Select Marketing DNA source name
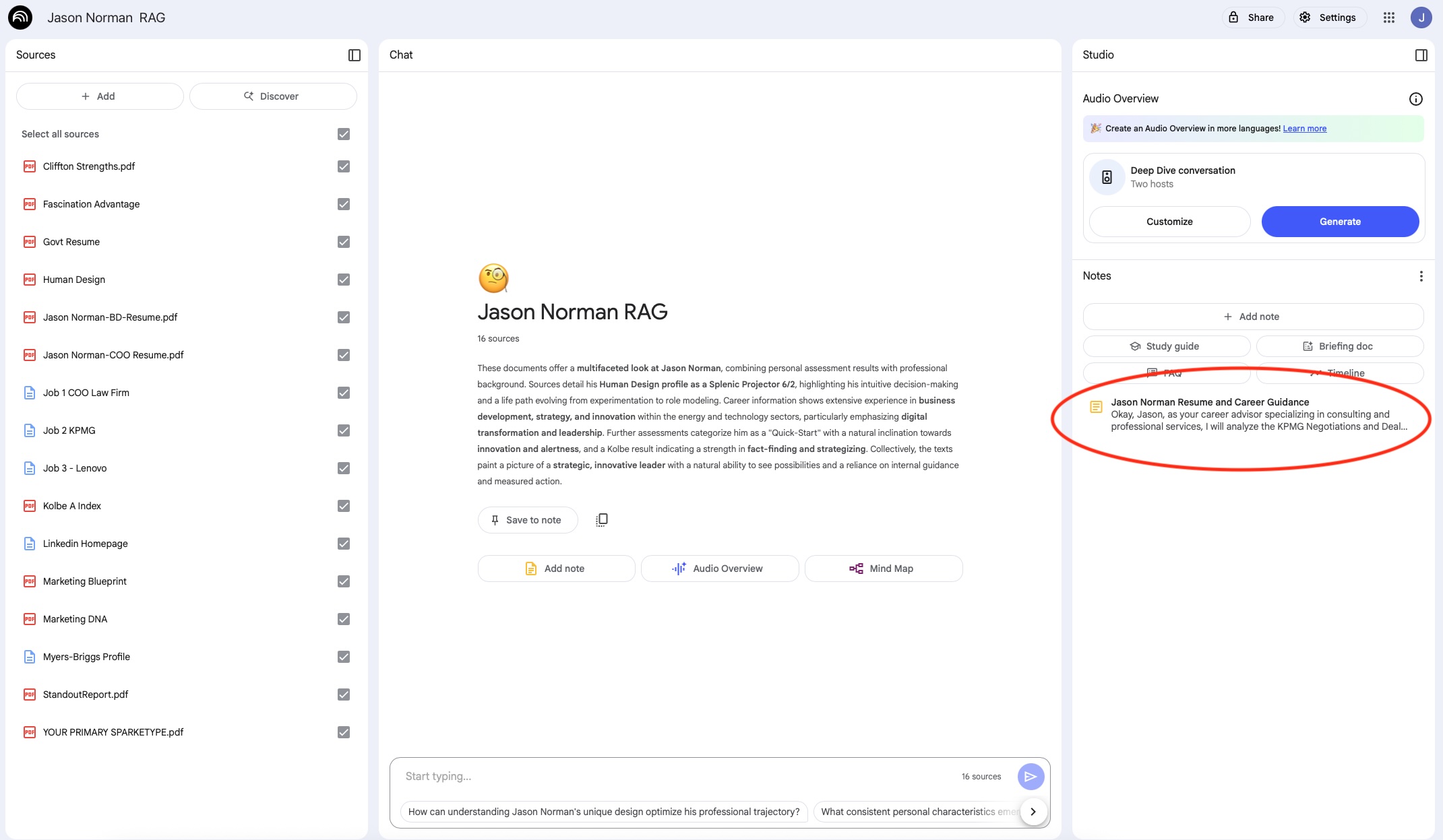Screen dimensions: 1443x840 75,619
